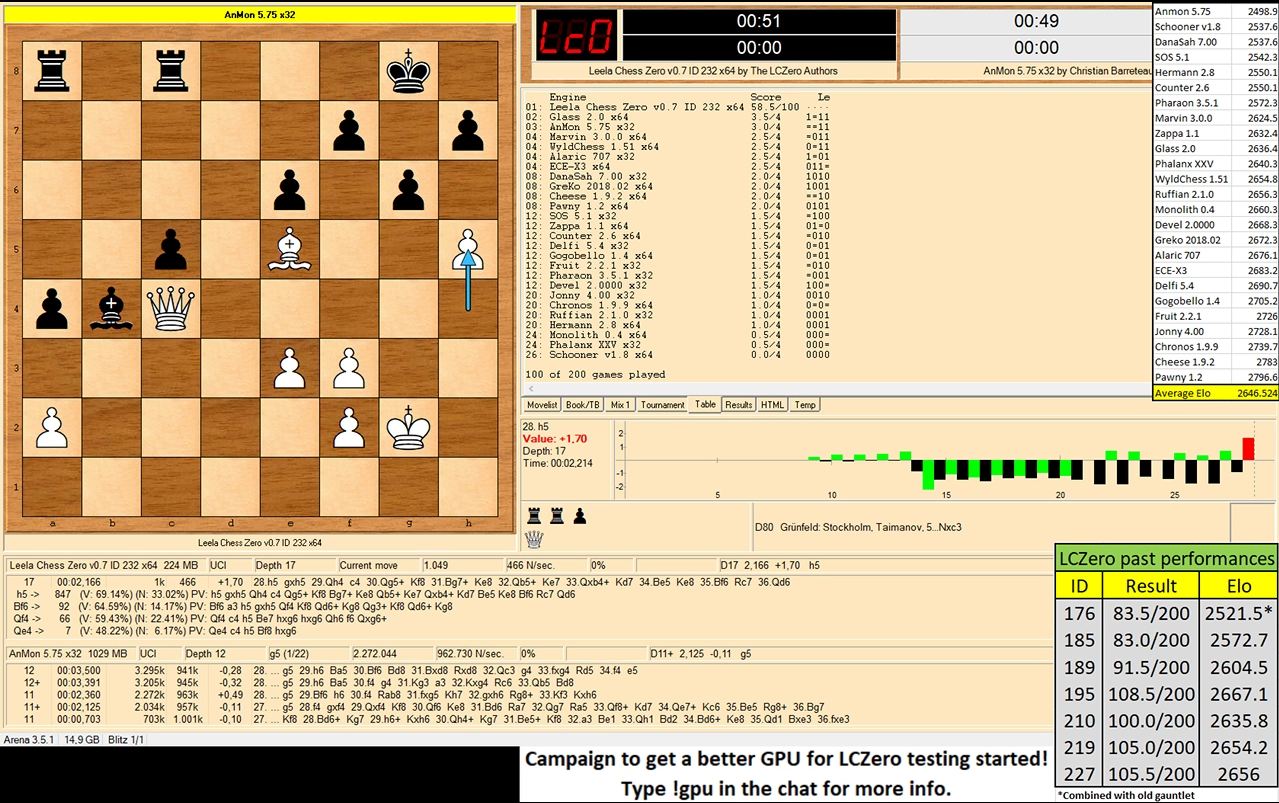
Task: Select the black bishop on b4
Action: pos(111,309)
